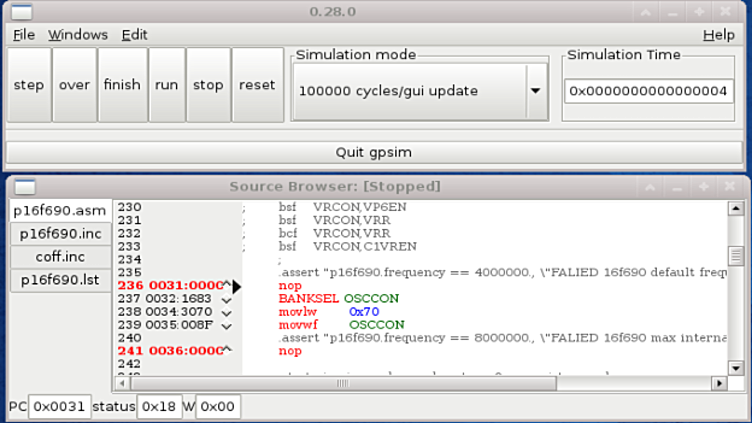
Task: Open the File menu
Action: pos(23,34)
